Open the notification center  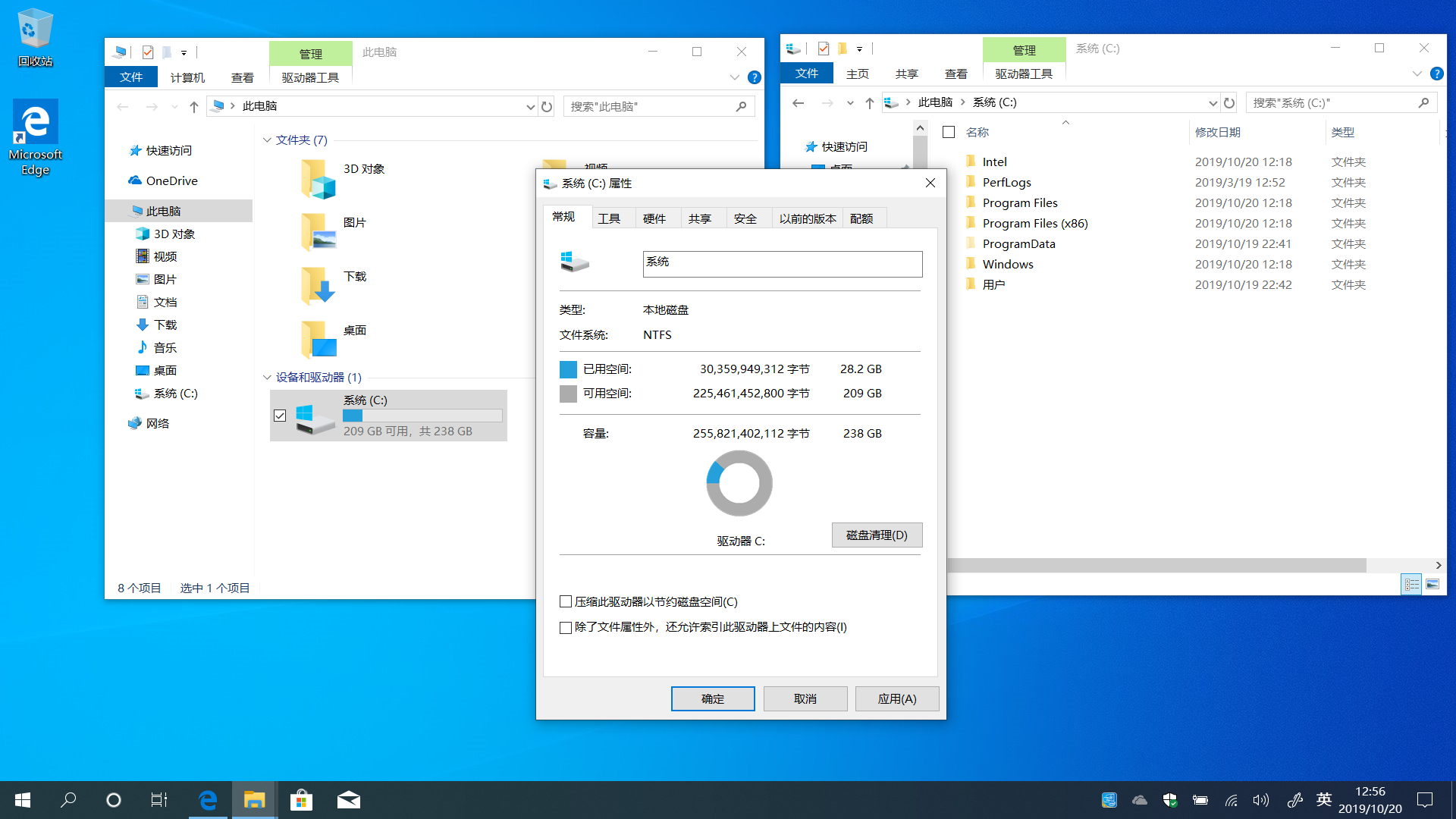coord(1425,800)
